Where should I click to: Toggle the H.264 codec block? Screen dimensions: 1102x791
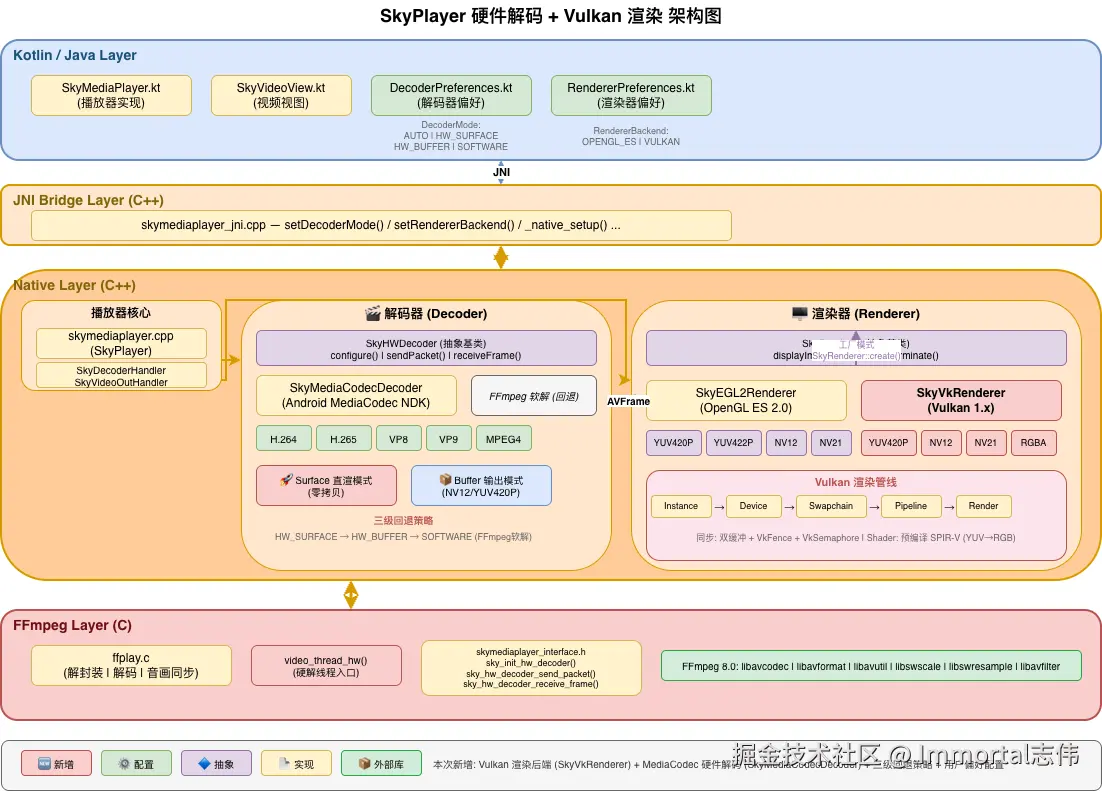(x=283, y=438)
